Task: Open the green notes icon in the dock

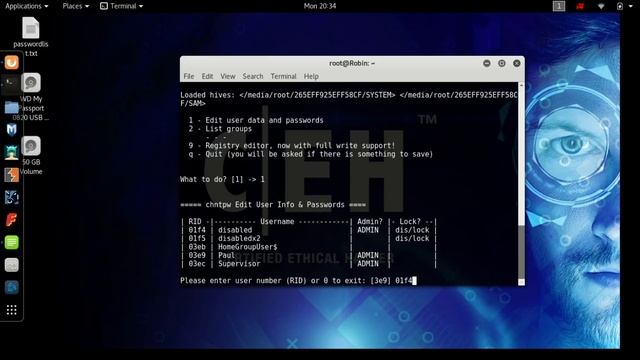Action: pos(11,242)
